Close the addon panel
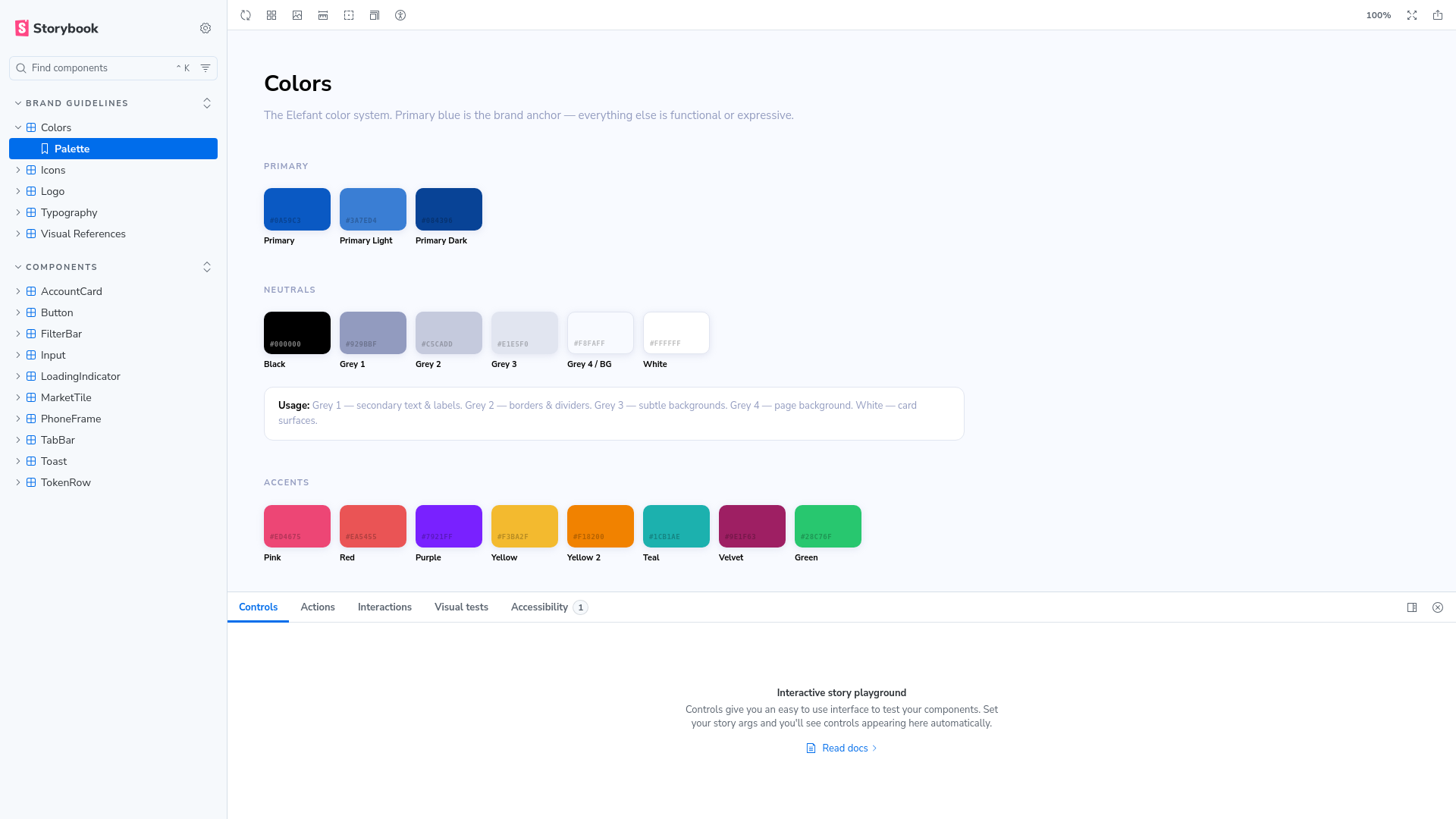 pos(1438,607)
